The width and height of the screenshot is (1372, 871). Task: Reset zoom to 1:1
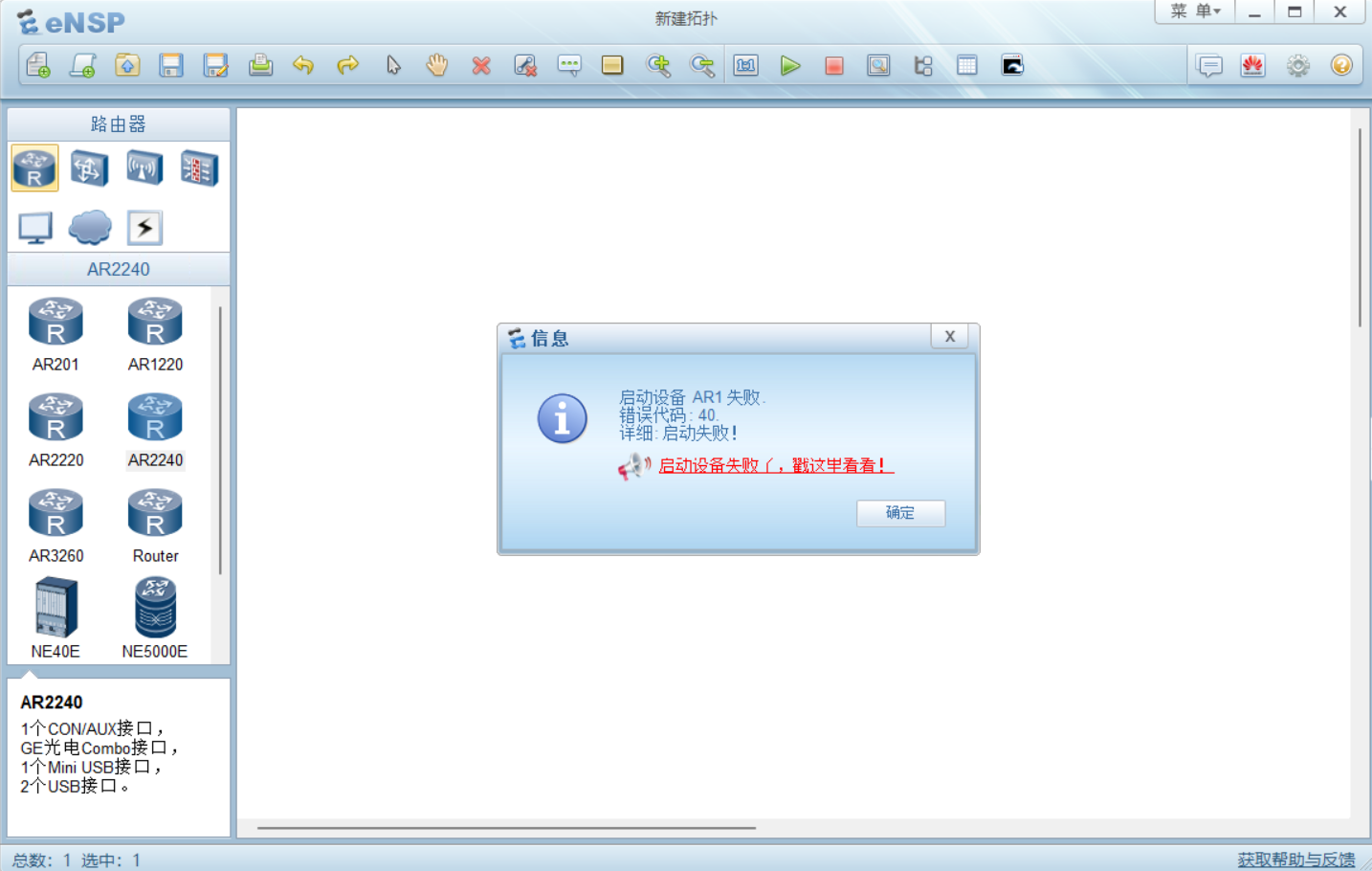[x=746, y=65]
